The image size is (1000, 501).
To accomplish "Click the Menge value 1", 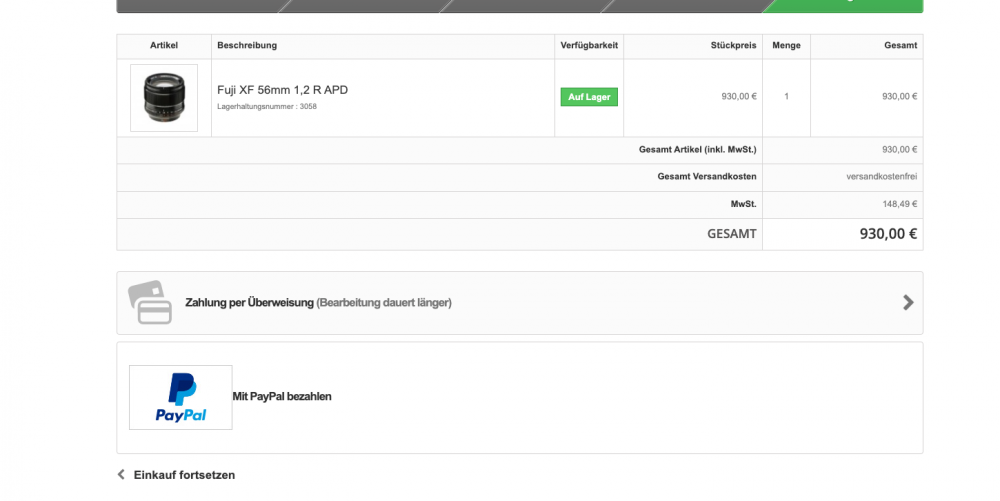I will (786, 96).
